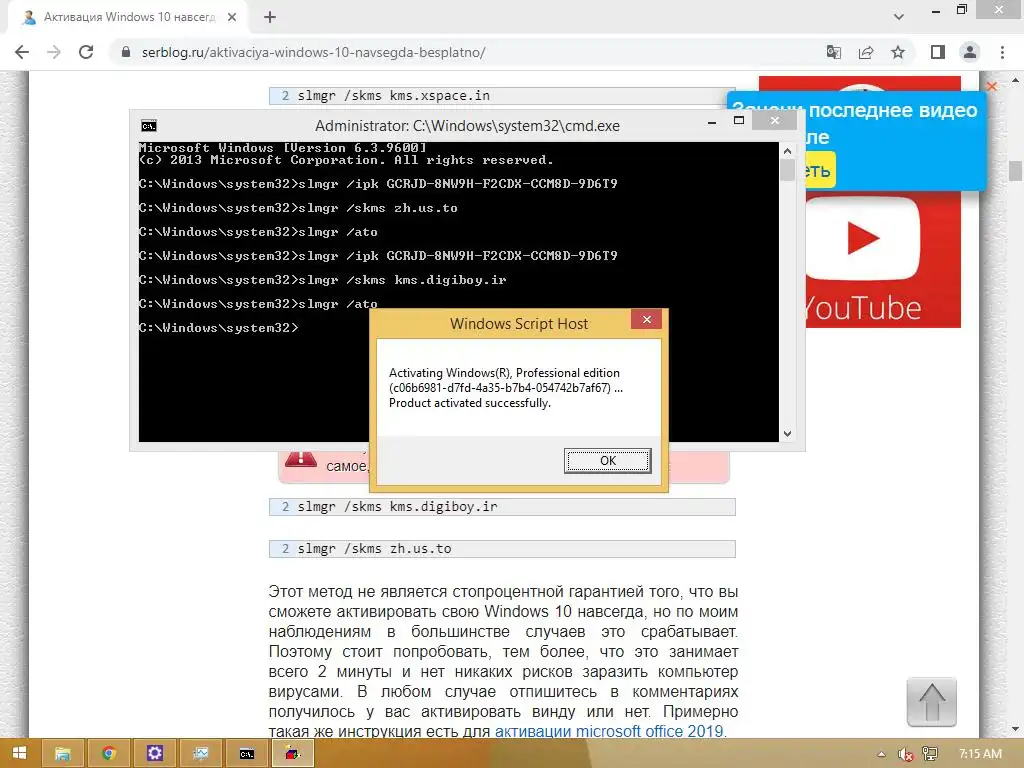Click code line slmgr /skms kms.digiboy.ir
Screen dimensions: 1024x768
(x=502, y=507)
